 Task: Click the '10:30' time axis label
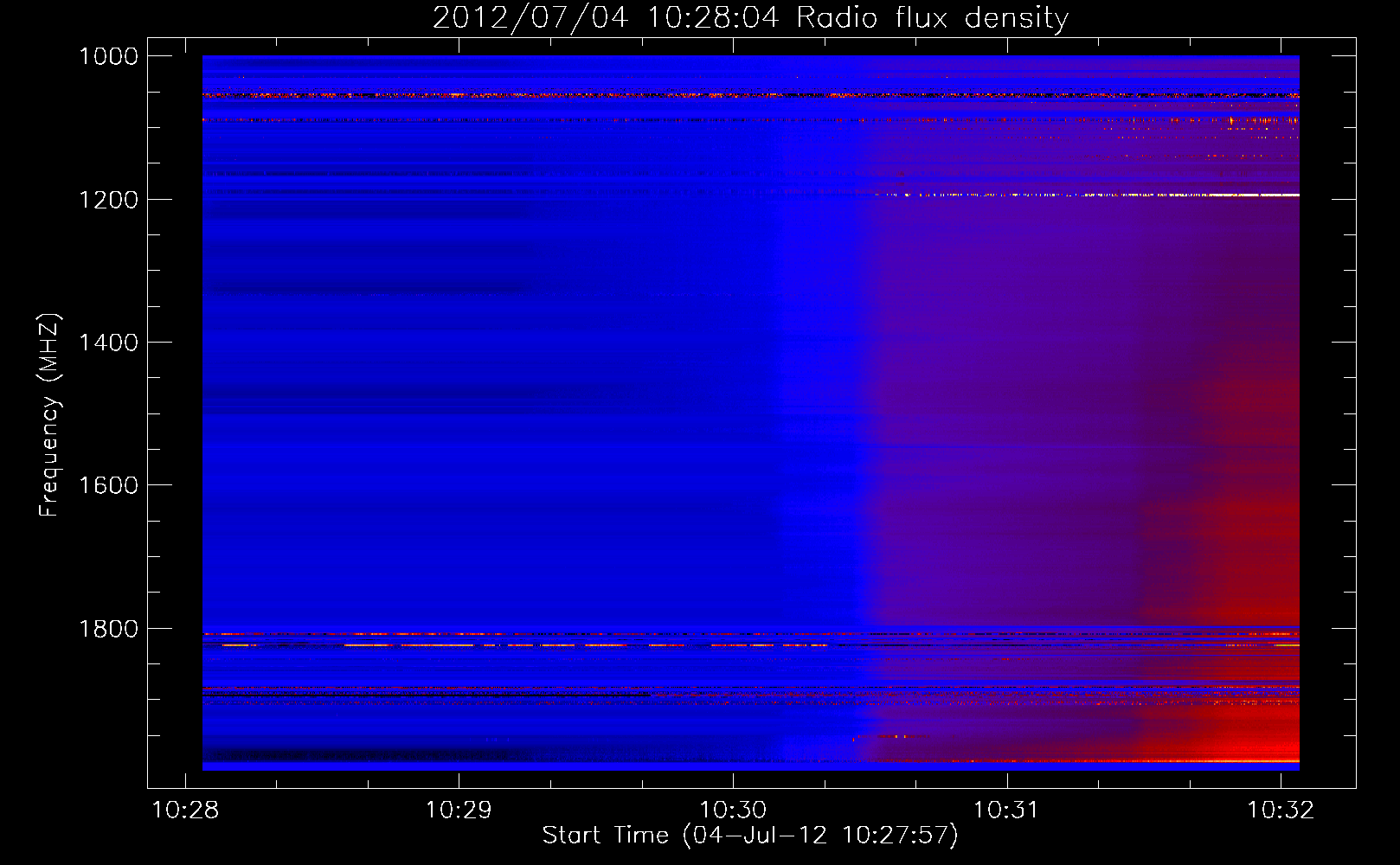[733, 811]
